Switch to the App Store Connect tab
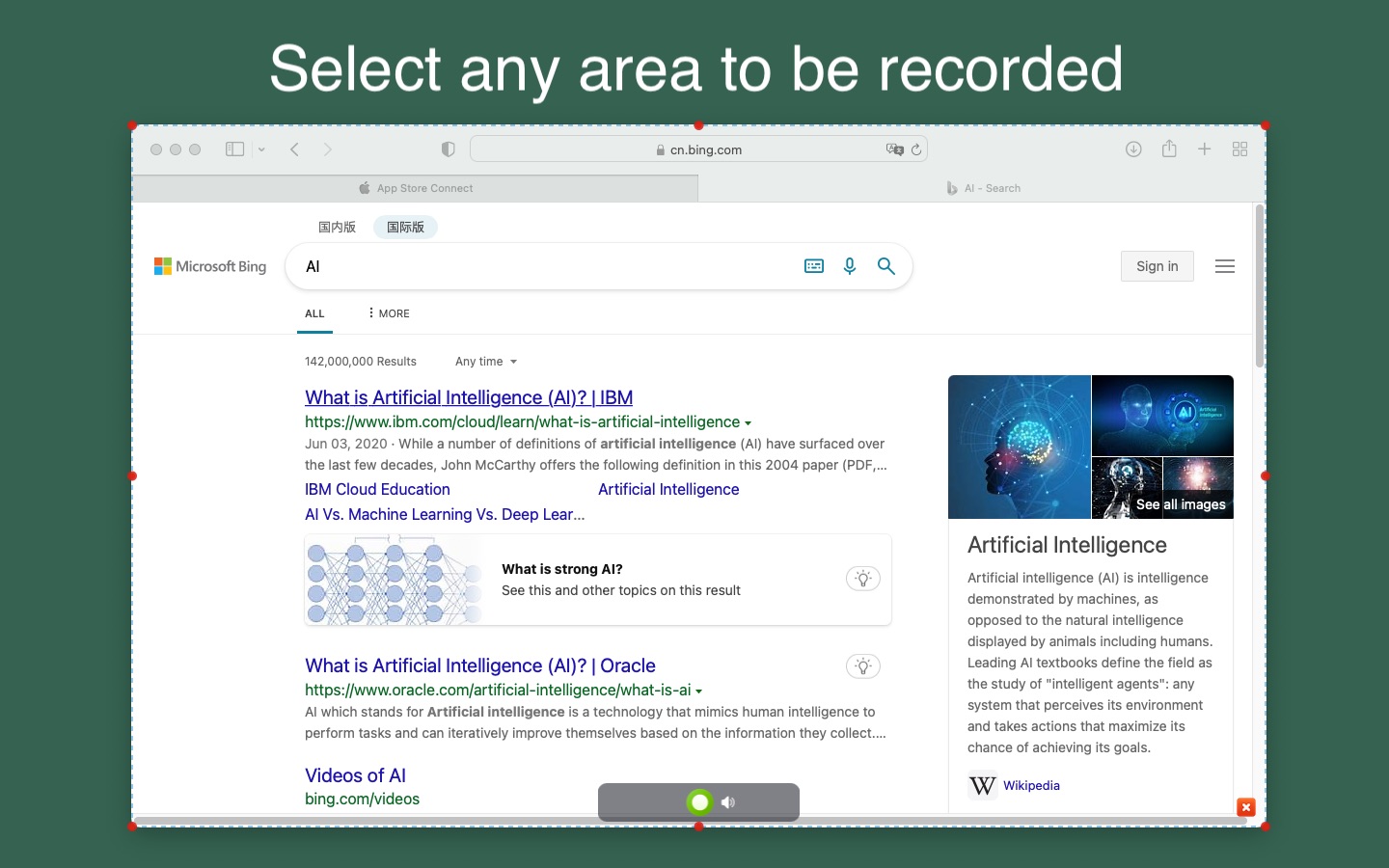1389x868 pixels. tap(416, 188)
